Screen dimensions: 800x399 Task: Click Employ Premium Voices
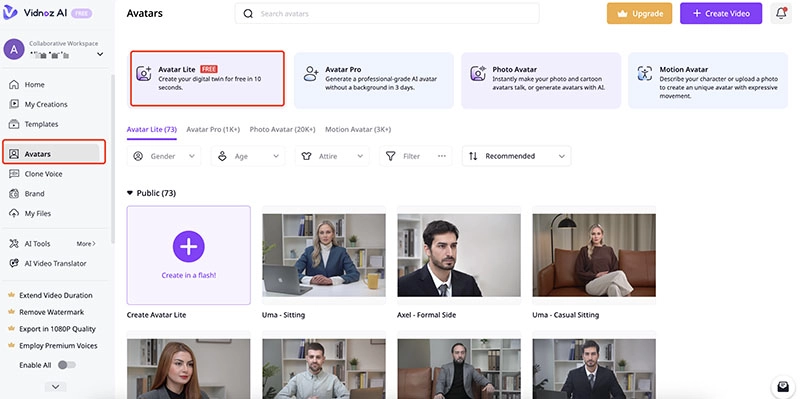(58, 346)
